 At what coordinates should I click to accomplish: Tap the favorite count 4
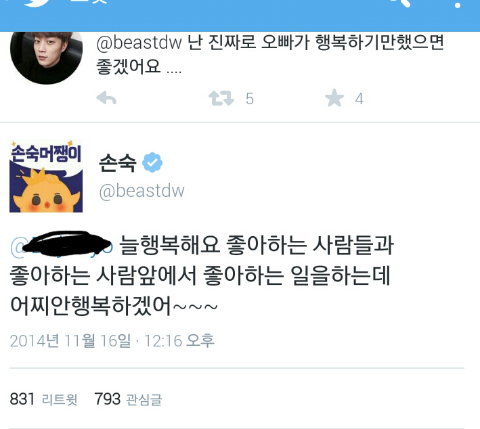tap(359, 99)
